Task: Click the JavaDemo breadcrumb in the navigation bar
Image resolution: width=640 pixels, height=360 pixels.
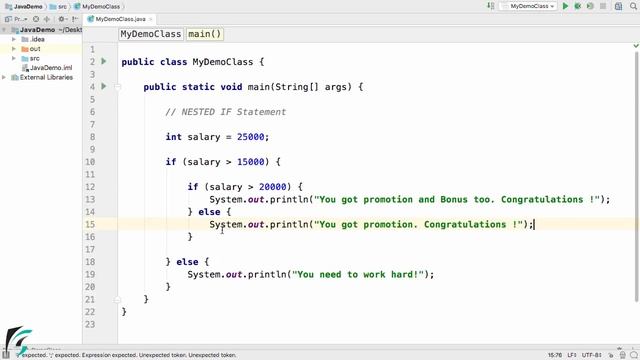Action: pyautogui.click(x=24, y=7)
